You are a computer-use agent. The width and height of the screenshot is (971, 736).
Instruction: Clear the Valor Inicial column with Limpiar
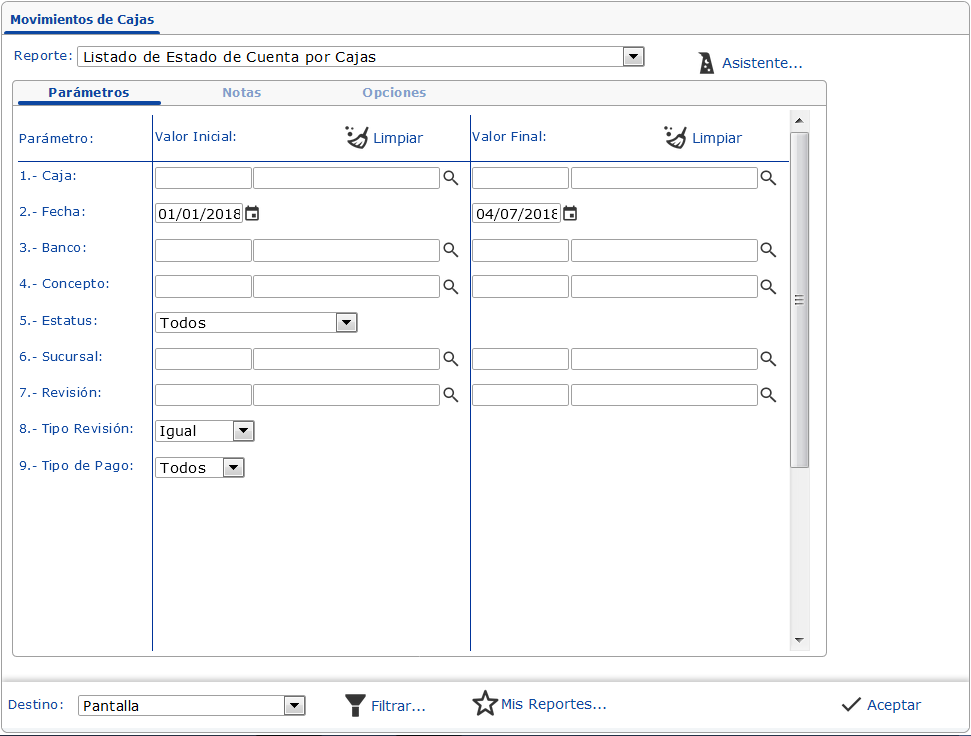(x=384, y=138)
